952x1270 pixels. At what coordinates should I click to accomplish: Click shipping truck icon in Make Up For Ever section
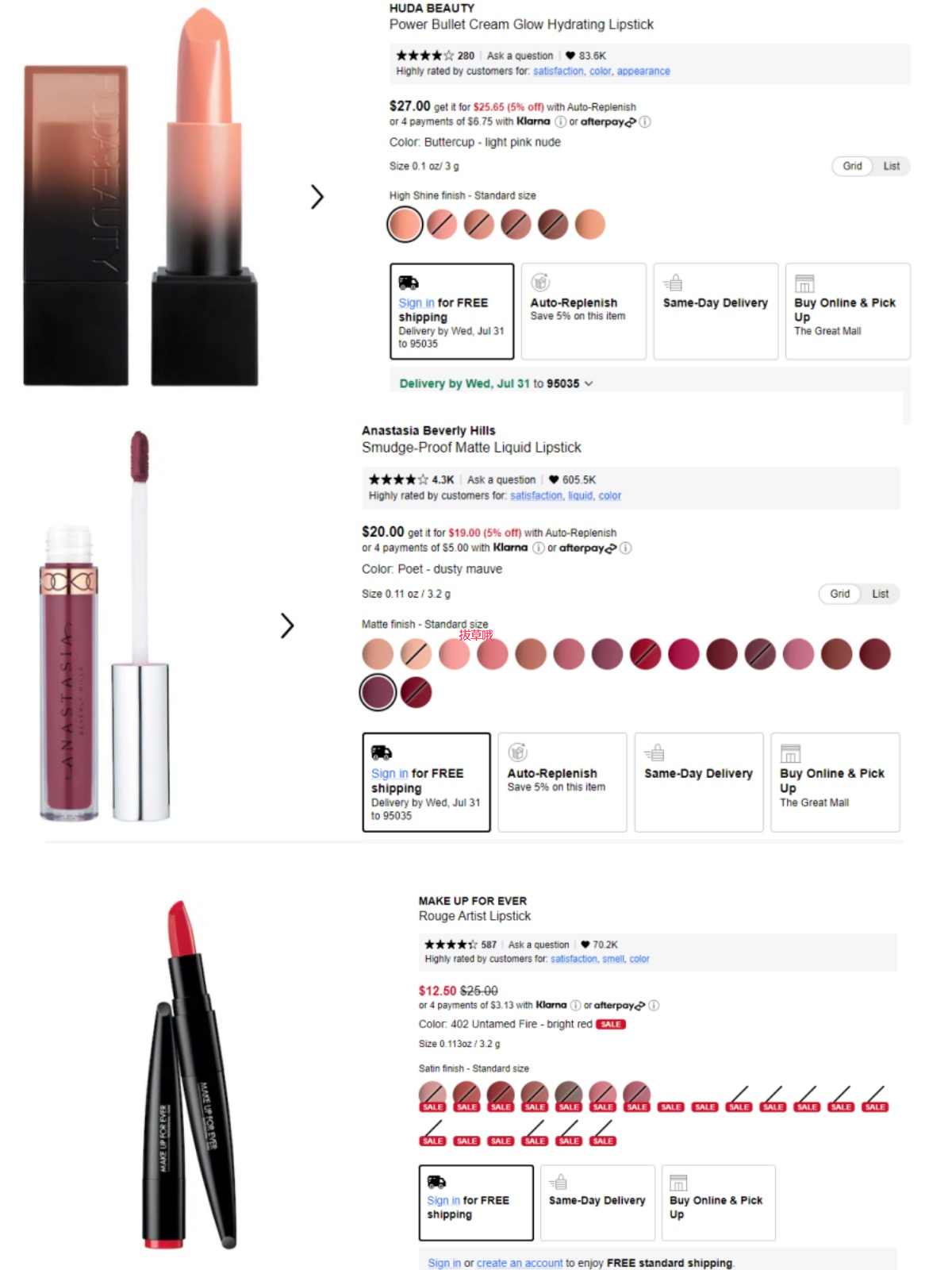click(436, 1181)
